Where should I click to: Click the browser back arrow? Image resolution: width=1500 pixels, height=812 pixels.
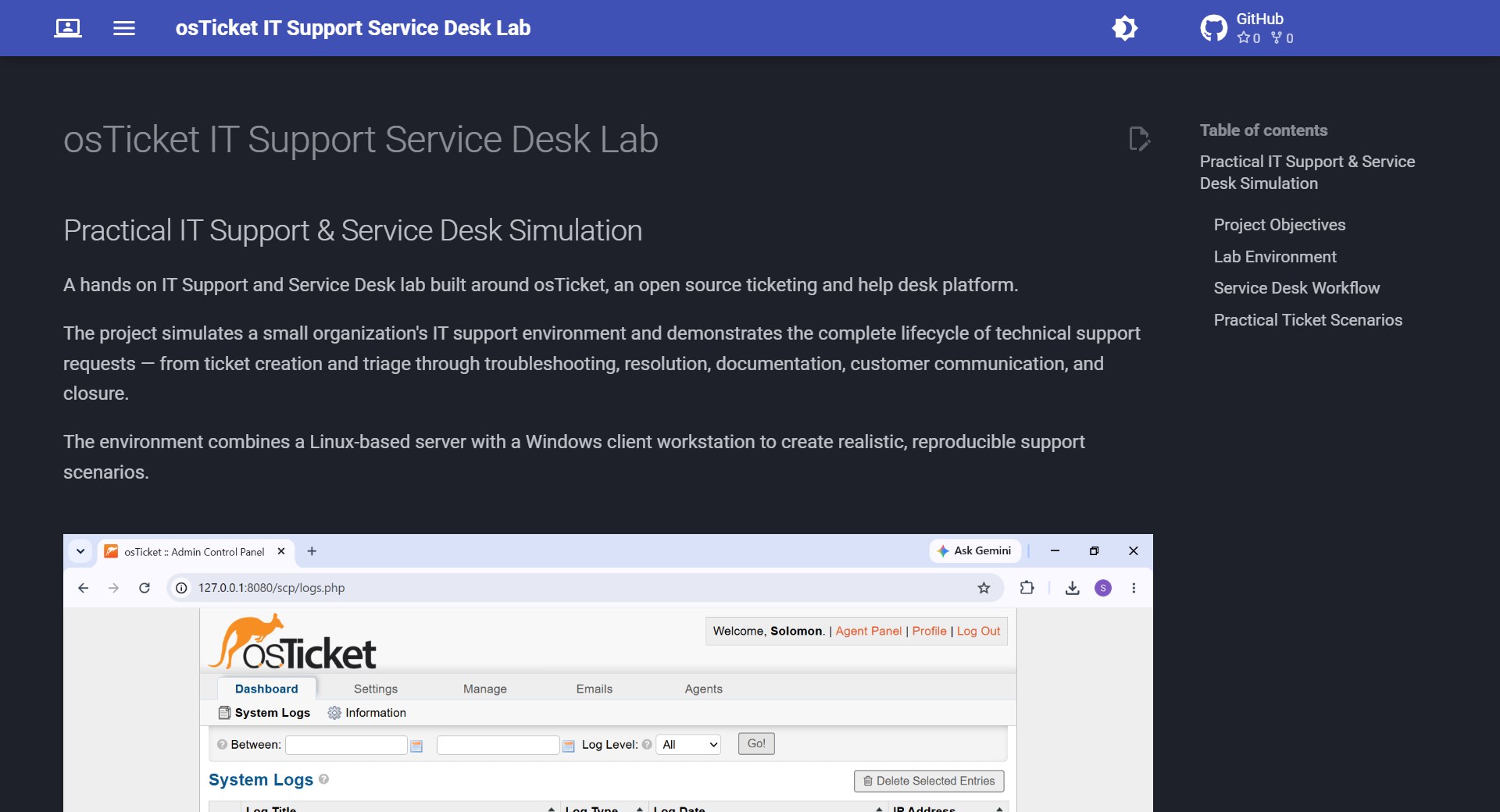click(x=84, y=588)
